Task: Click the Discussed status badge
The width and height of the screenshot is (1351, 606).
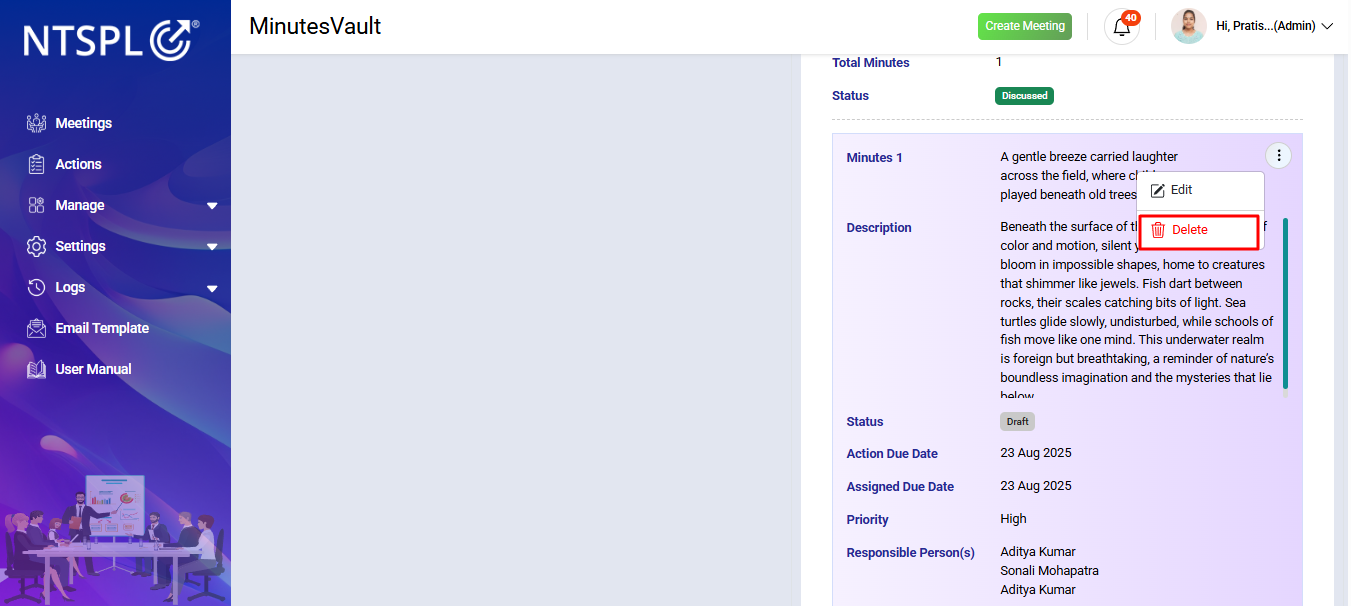Action: [x=1024, y=96]
